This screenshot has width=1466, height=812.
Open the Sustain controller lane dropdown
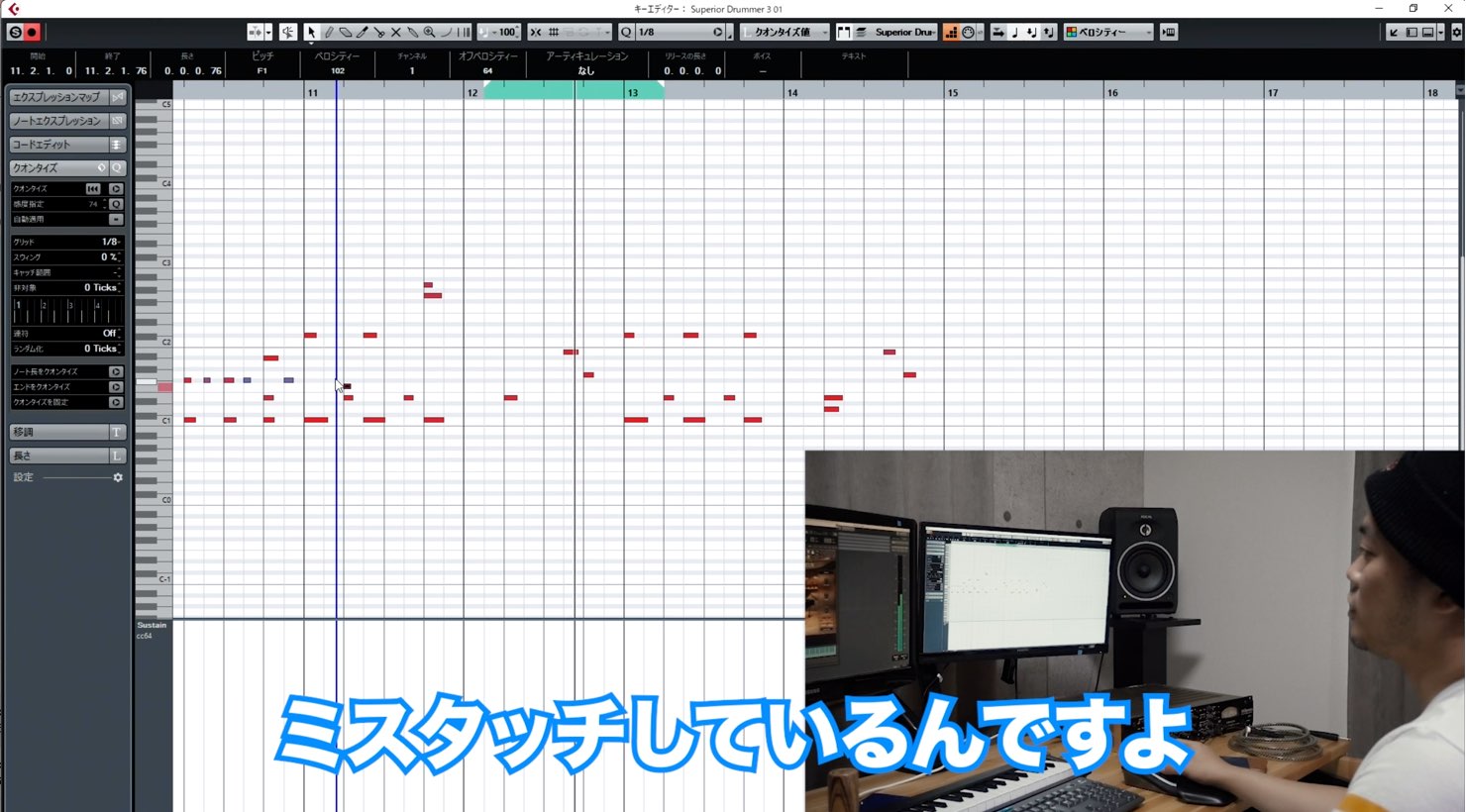click(153, 625)
